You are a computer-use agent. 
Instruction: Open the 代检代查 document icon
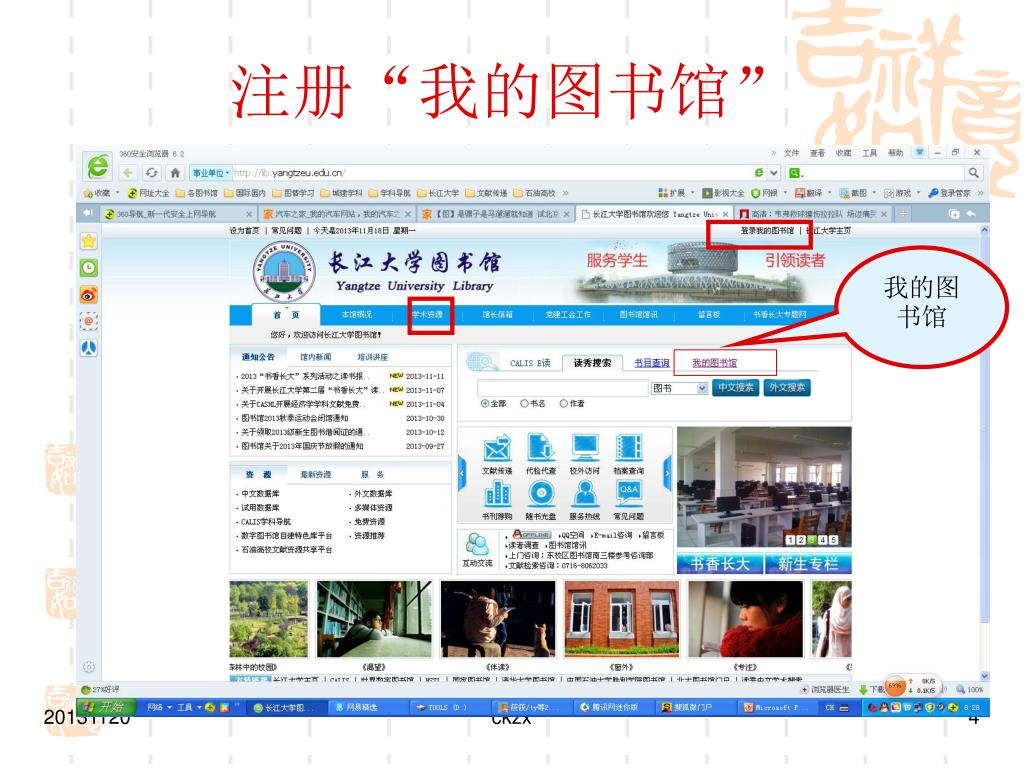click(541, 448)
